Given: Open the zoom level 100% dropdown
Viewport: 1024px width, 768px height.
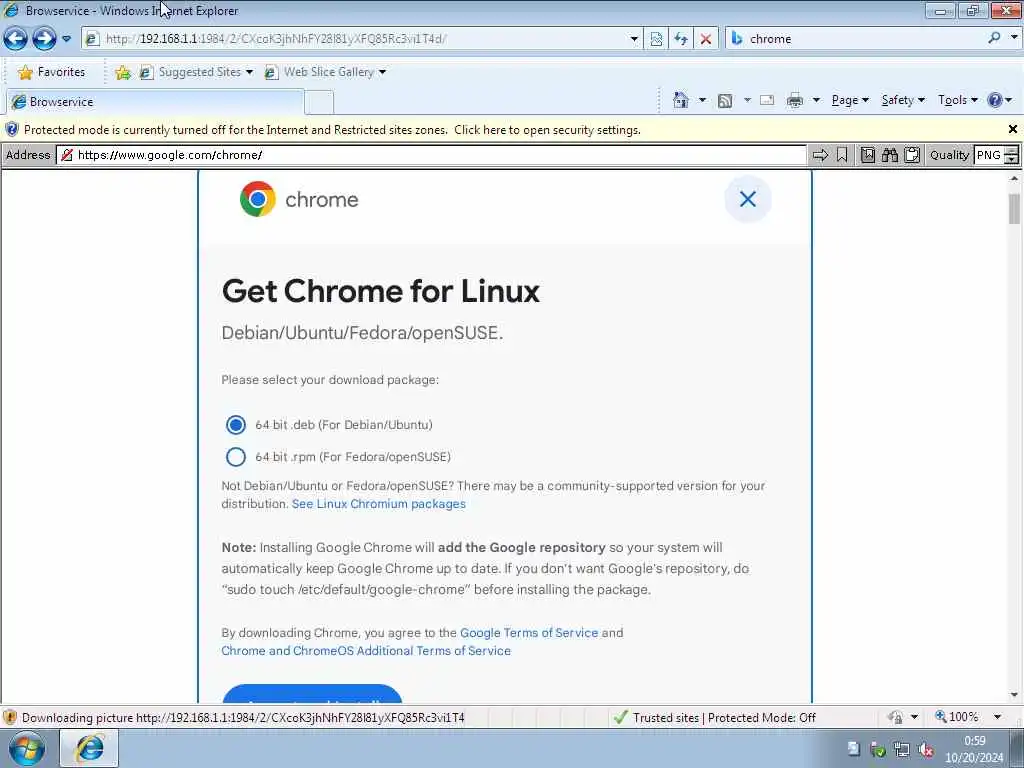Looking at the screenshot, I should pos(997,717).
